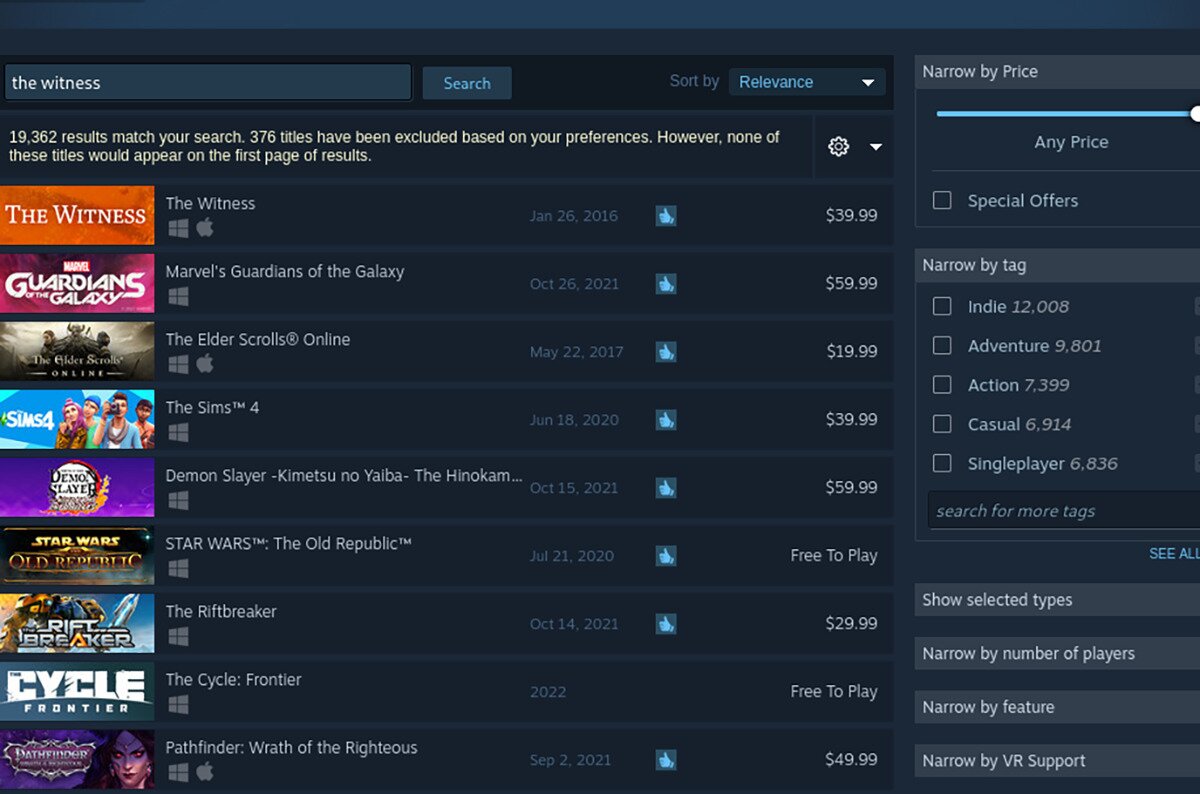Click Apple icon under The Witness

(x=205, y=228)
